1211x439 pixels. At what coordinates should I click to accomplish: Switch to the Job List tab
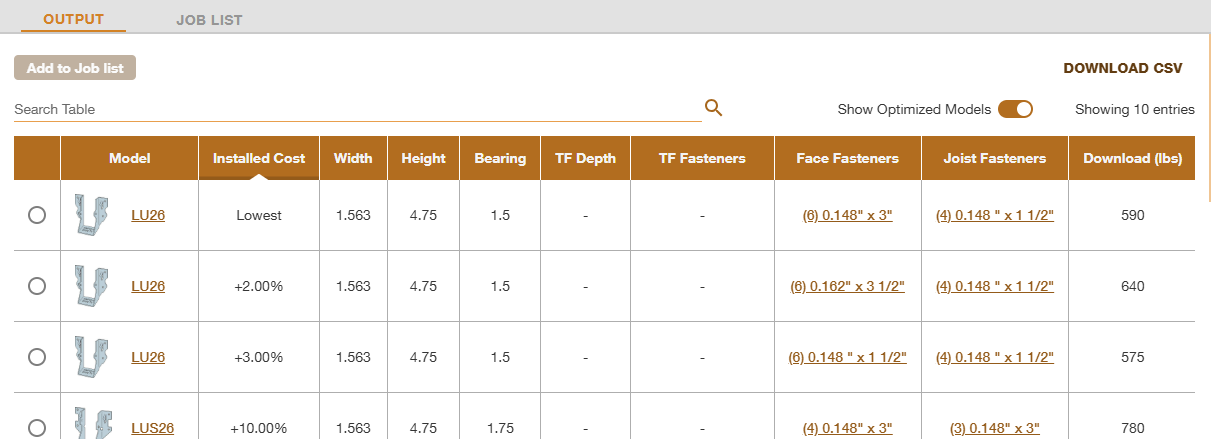pos(209,20)
